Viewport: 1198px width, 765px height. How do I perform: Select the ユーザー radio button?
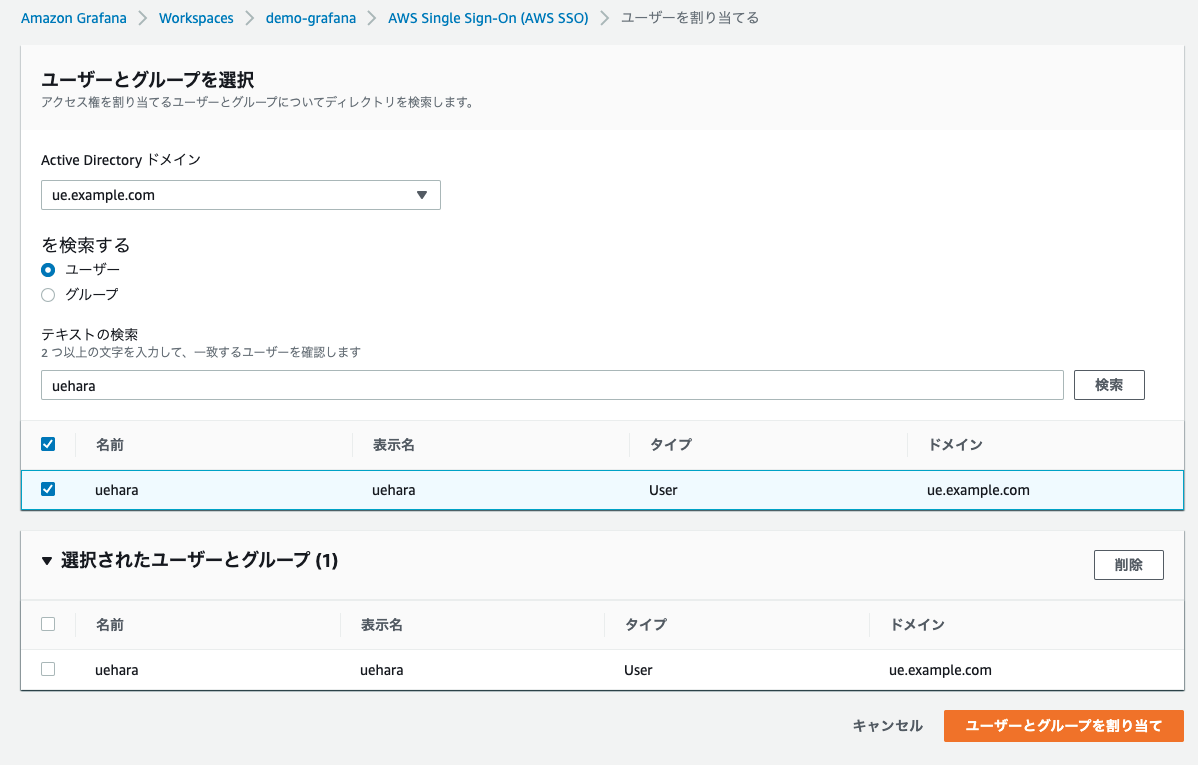[x=47, y=269]
